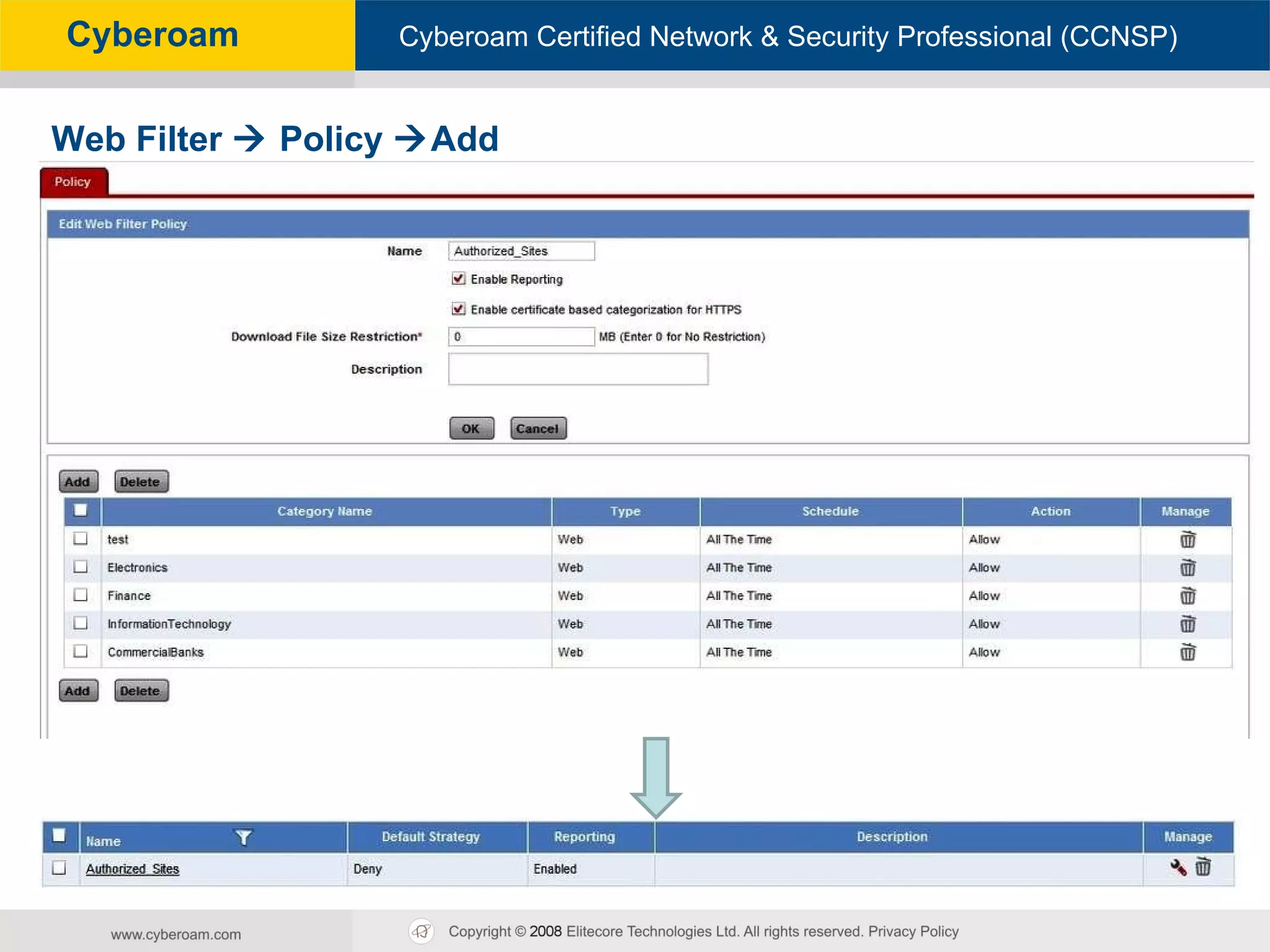Screen dimensions: 1270x952
Task: Visit www.cyberoam.com link in footer
Action: click(x=175, y=934)
